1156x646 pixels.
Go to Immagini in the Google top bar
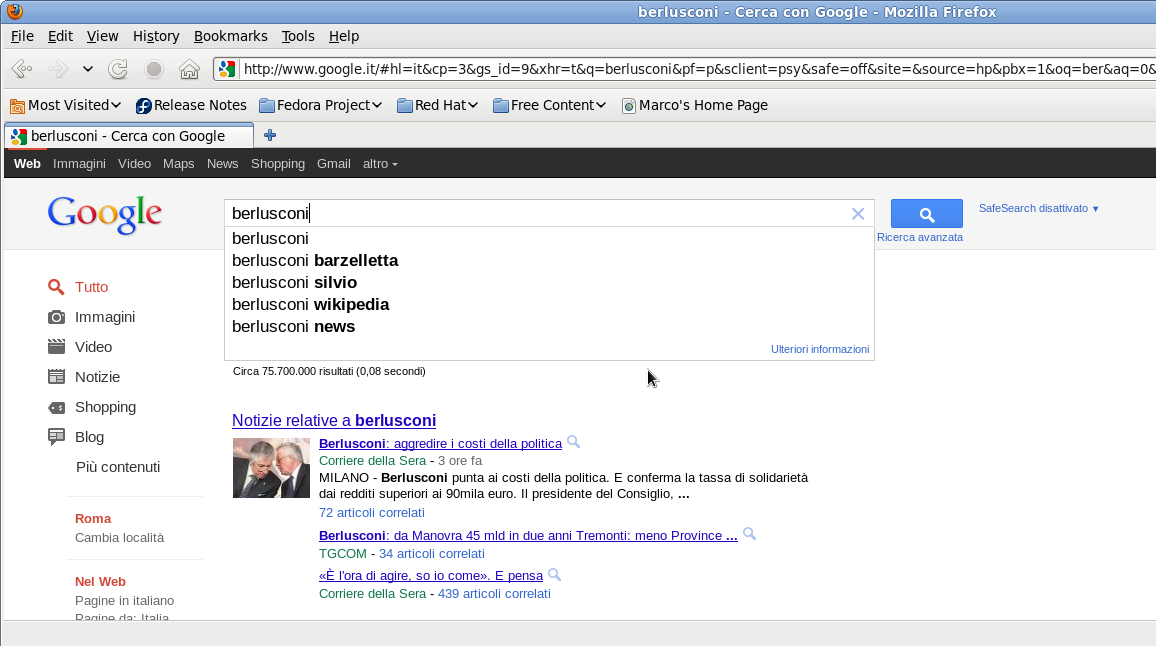coord(79,164)
